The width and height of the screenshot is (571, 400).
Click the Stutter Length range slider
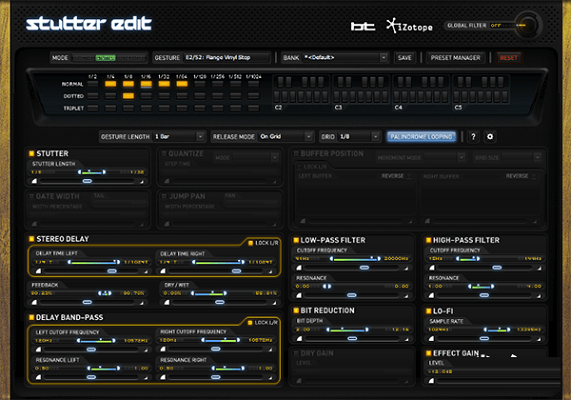92,172
